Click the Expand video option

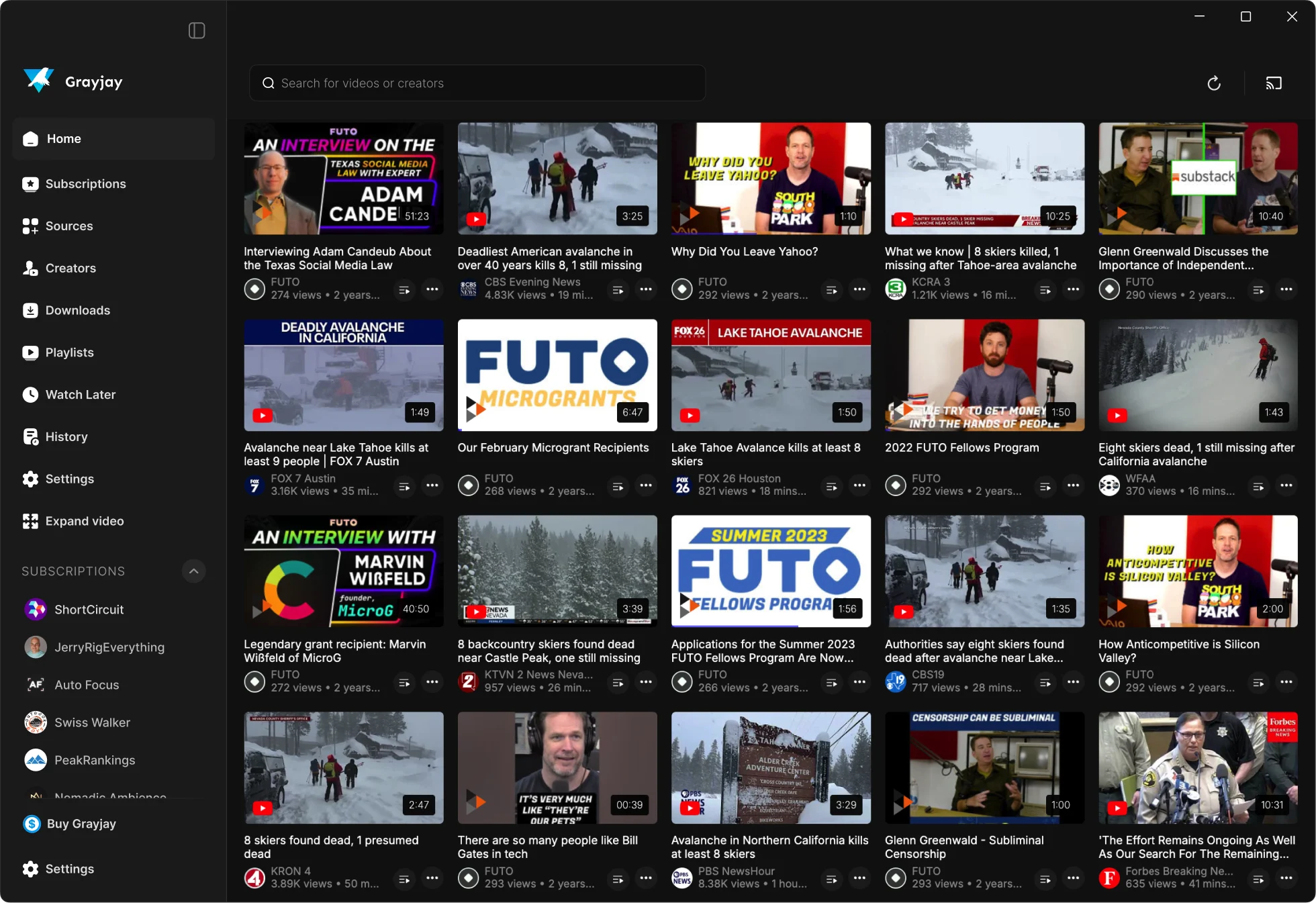(x=84, y=521)
